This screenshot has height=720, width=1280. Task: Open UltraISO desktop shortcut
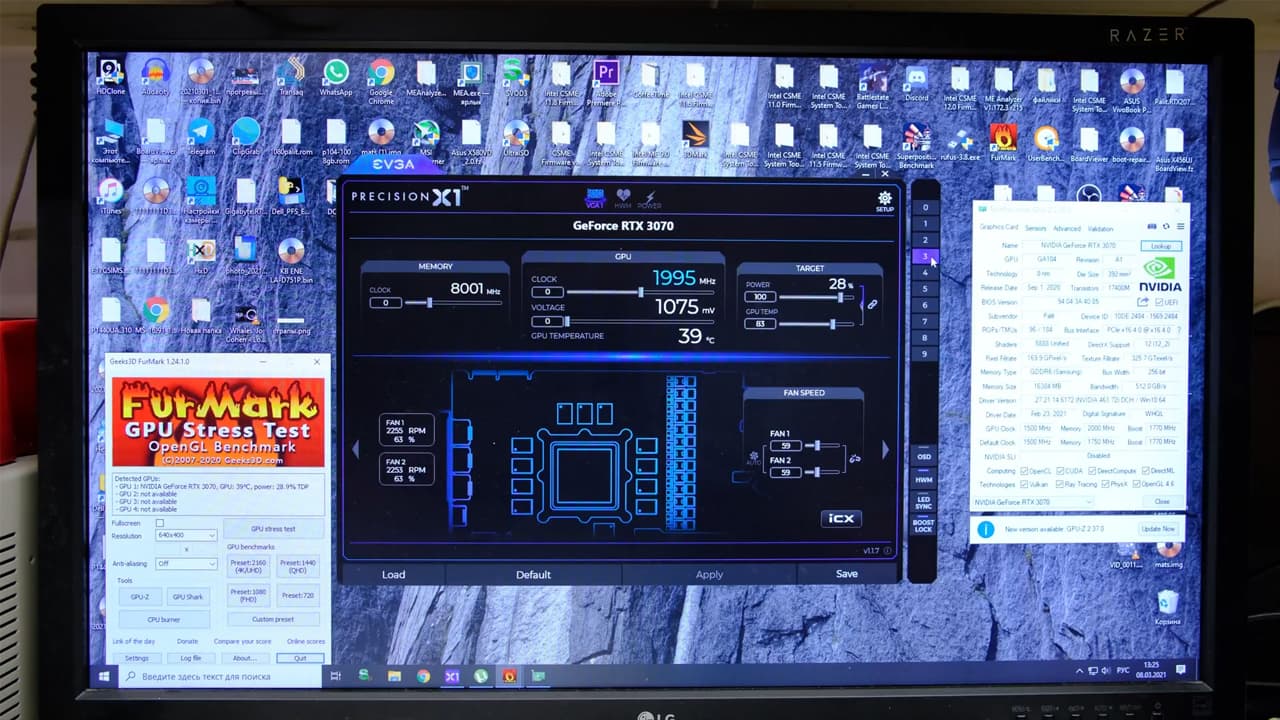[516, 139]
